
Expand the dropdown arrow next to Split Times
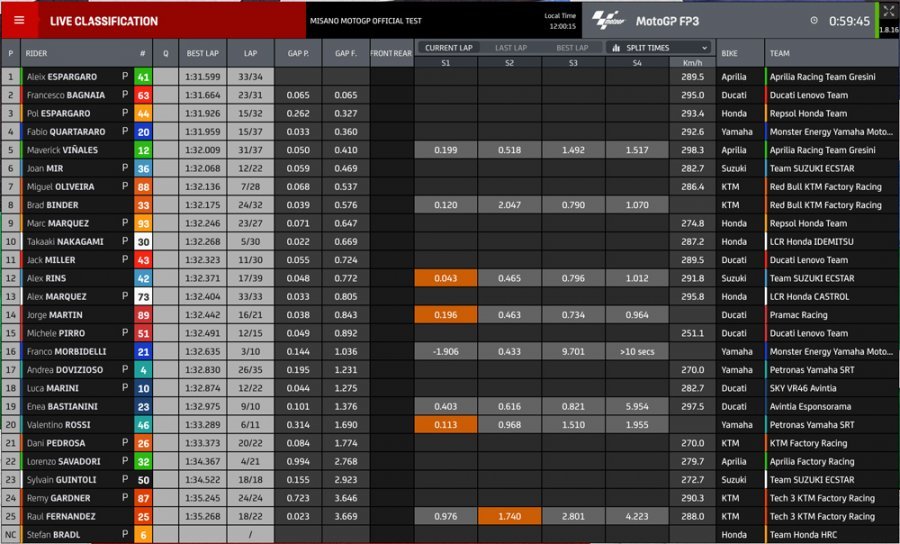click(x=704, y=47)
